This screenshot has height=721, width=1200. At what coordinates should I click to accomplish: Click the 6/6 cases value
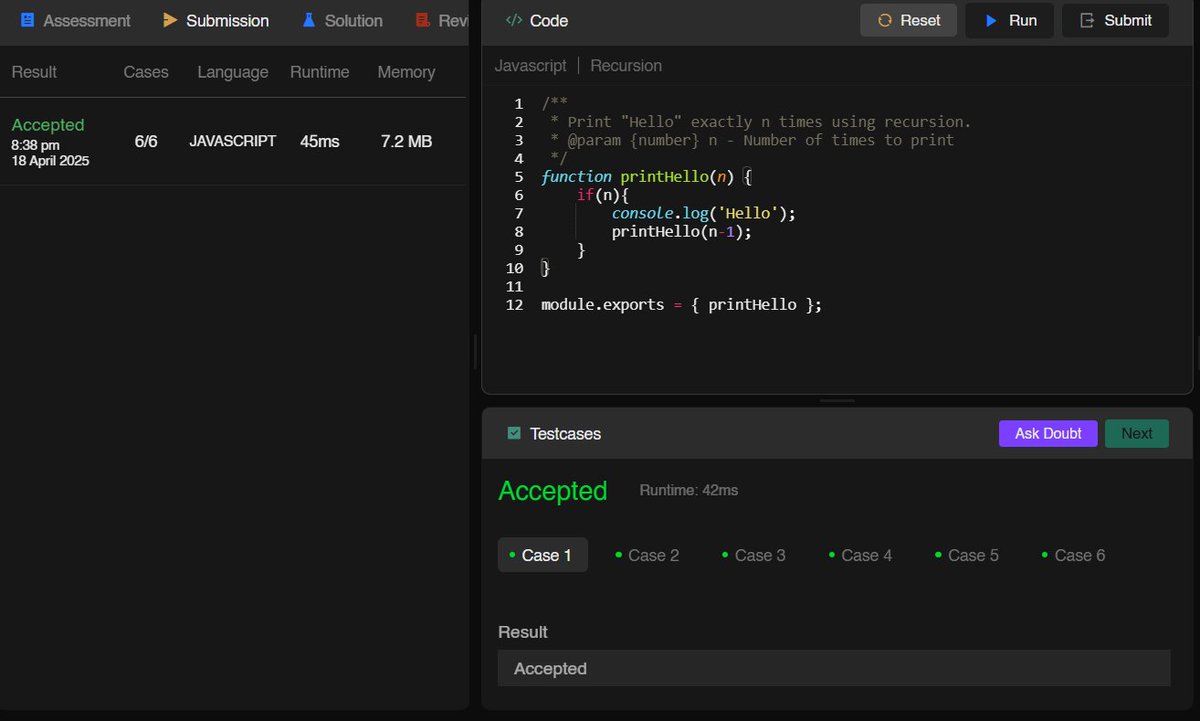pos(146,141)
